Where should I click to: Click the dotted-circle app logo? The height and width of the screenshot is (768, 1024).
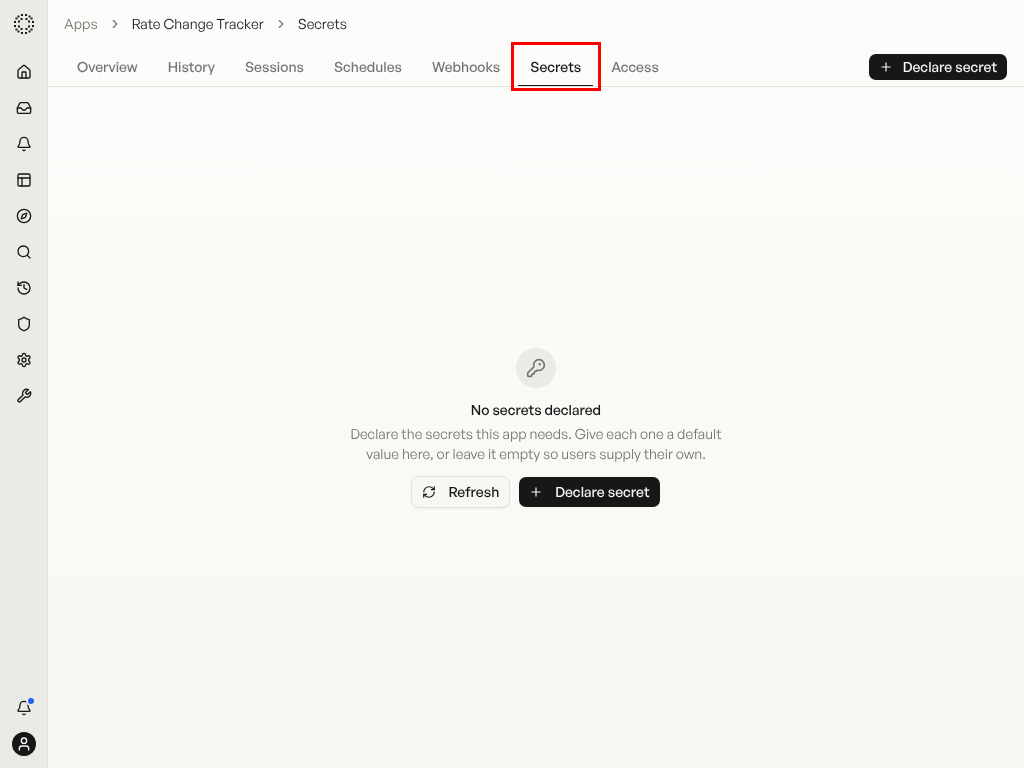pos(24,24)
